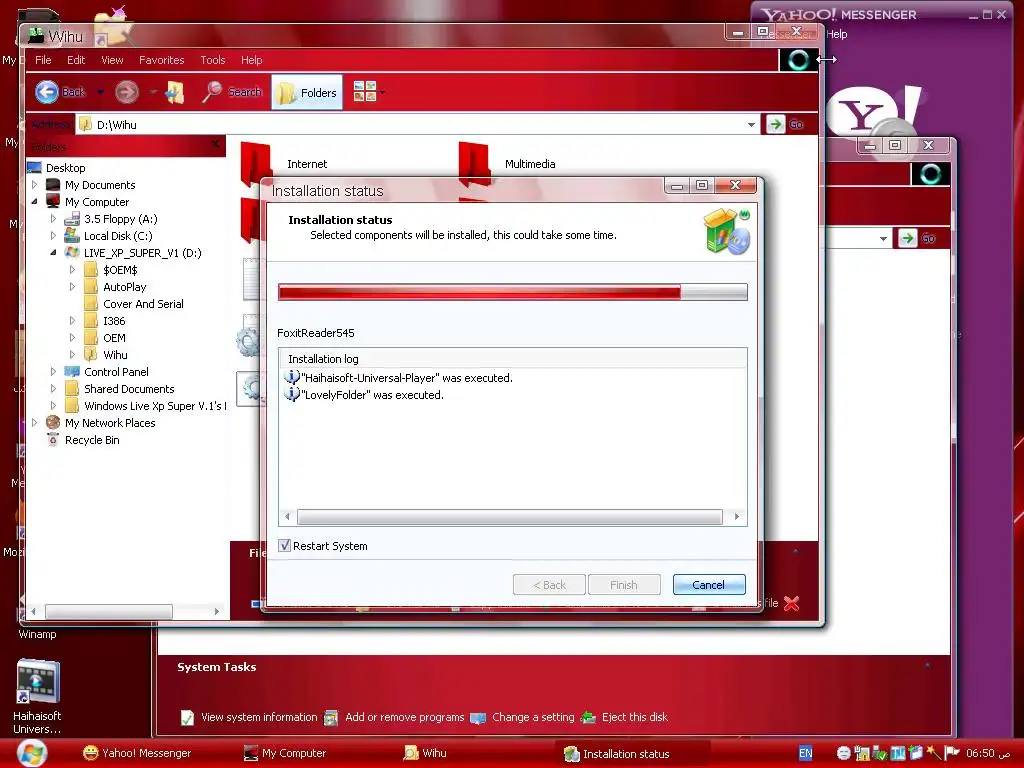Click the disabled < Back button

tap(549, 584)
